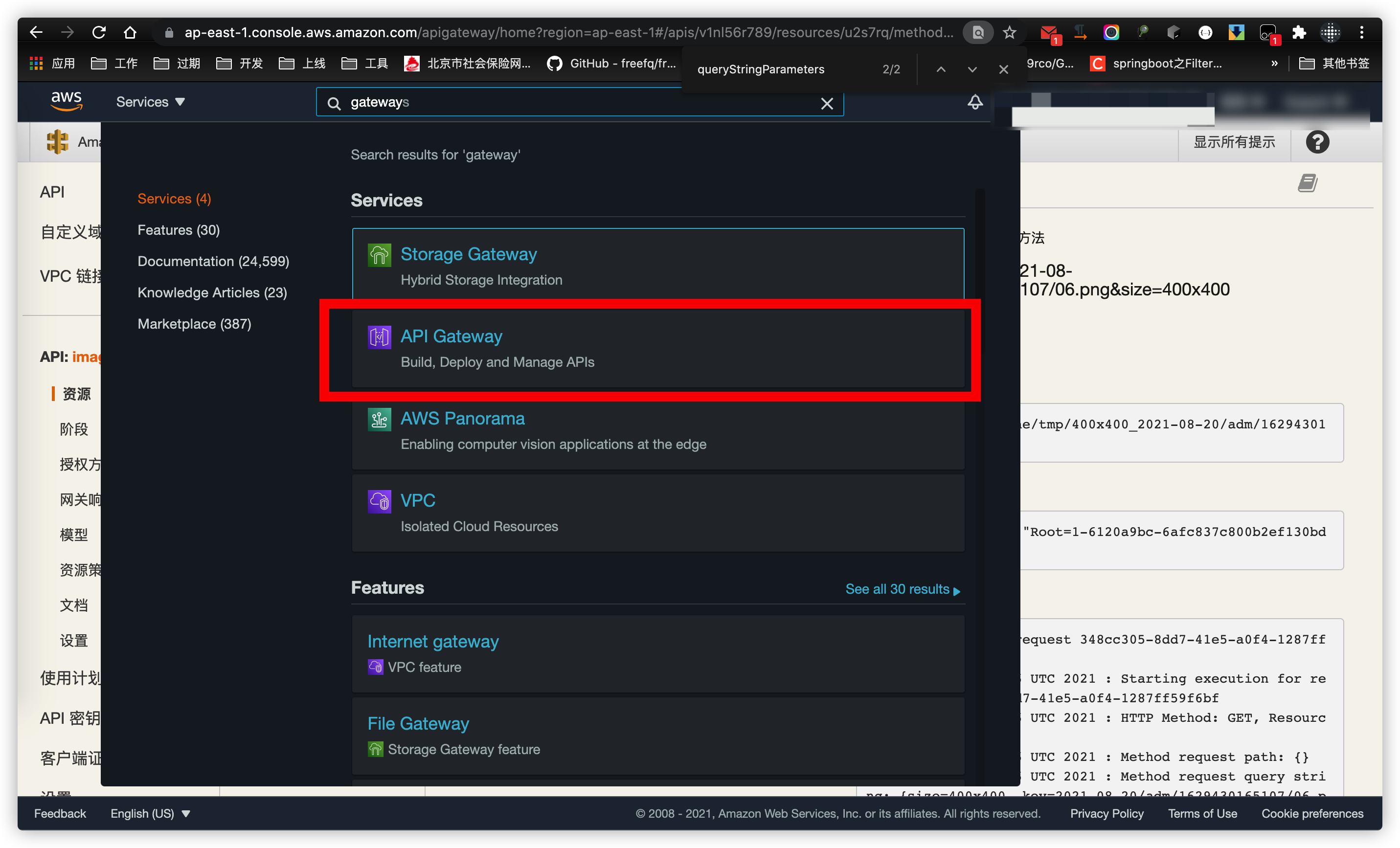This screenshot has height=848, width=1400.
Task: Select 资源 in the left sidebar
Action: click(x=76, y=394)
